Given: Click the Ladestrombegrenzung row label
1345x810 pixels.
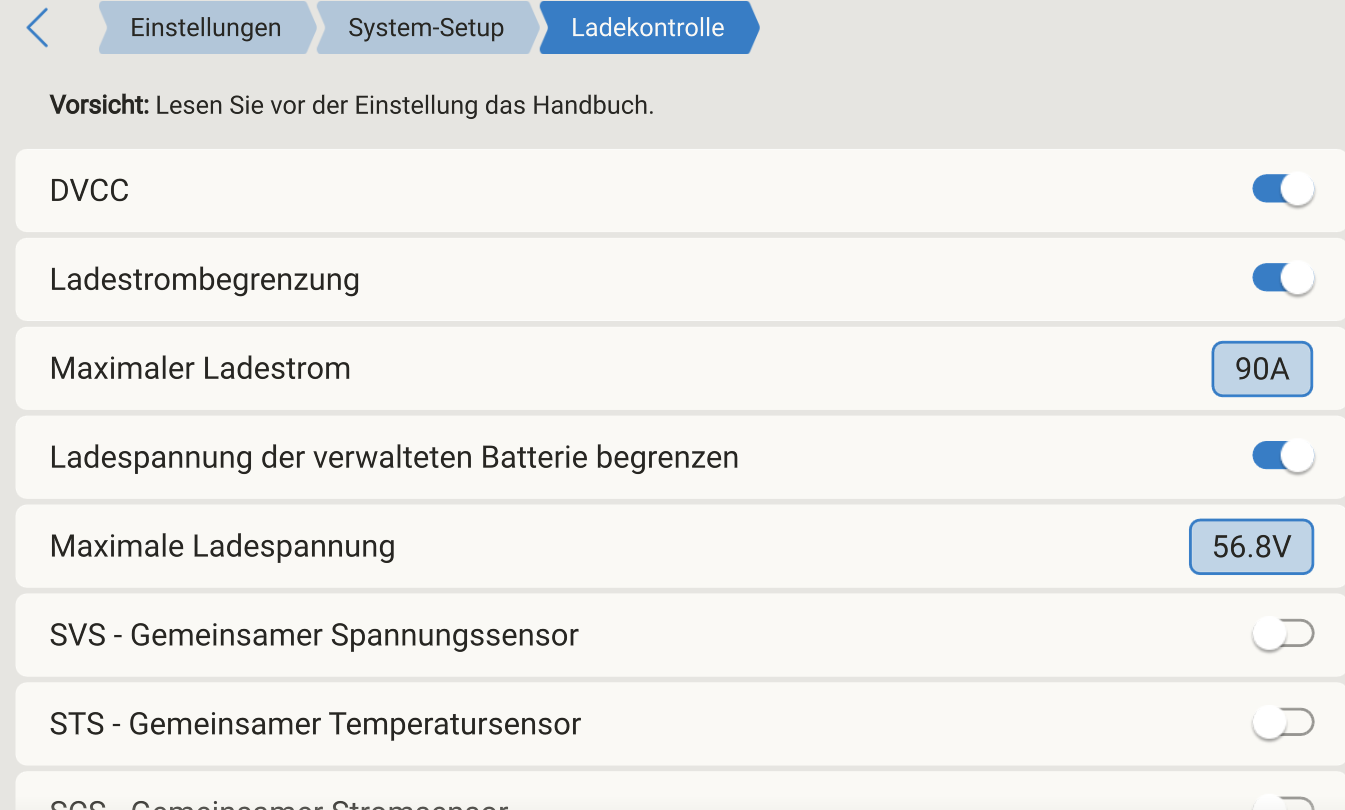Looking at the screenshot, I should 205,279.
